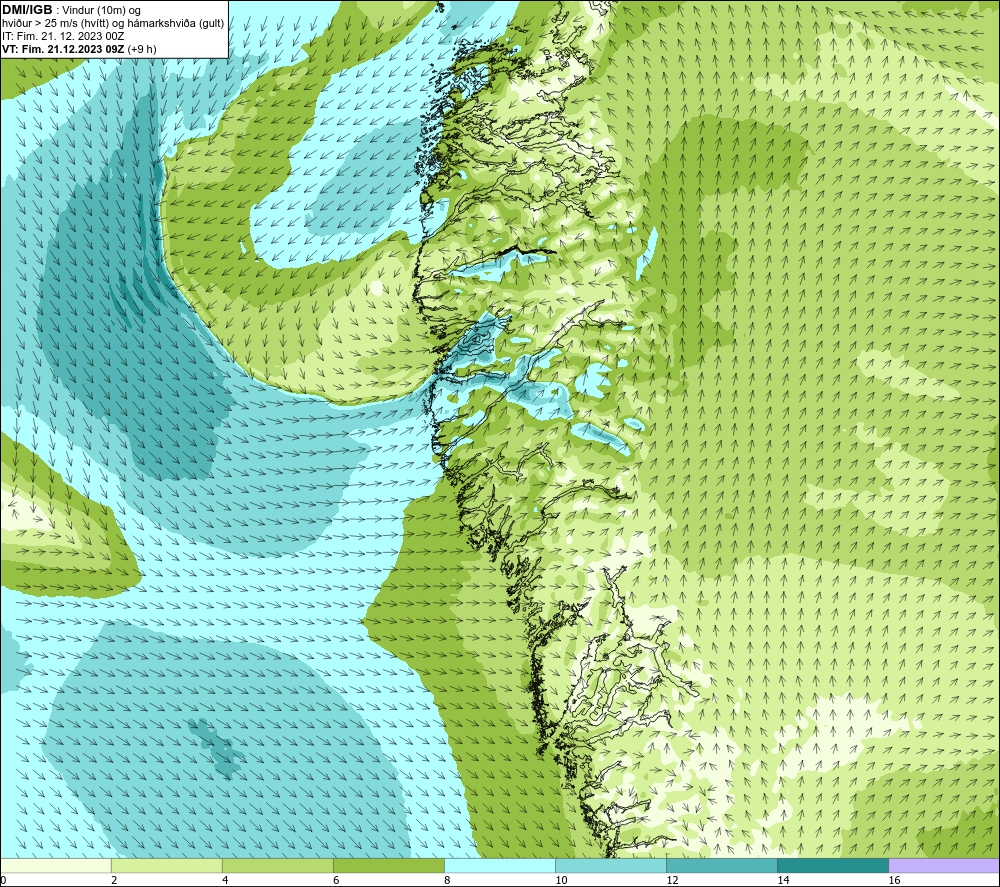Click the "VT: Fim. 21.12.2023 09Z (+9 h)" line
The width and height of the screenshot is (1000, 887).
[x=79, y=49]
